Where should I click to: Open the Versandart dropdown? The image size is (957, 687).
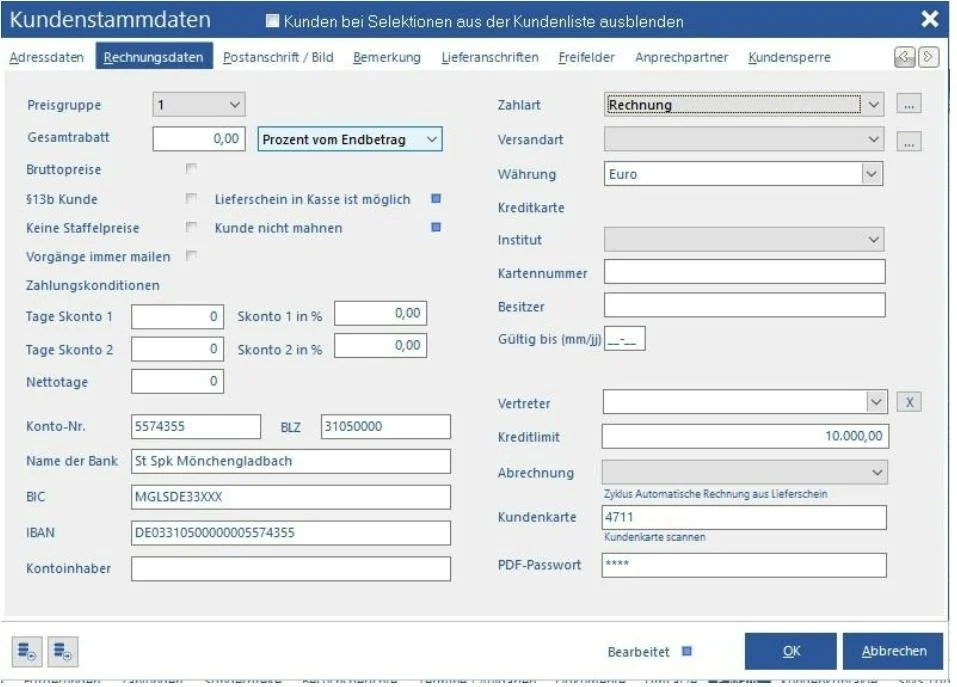[x=744, y=139]
